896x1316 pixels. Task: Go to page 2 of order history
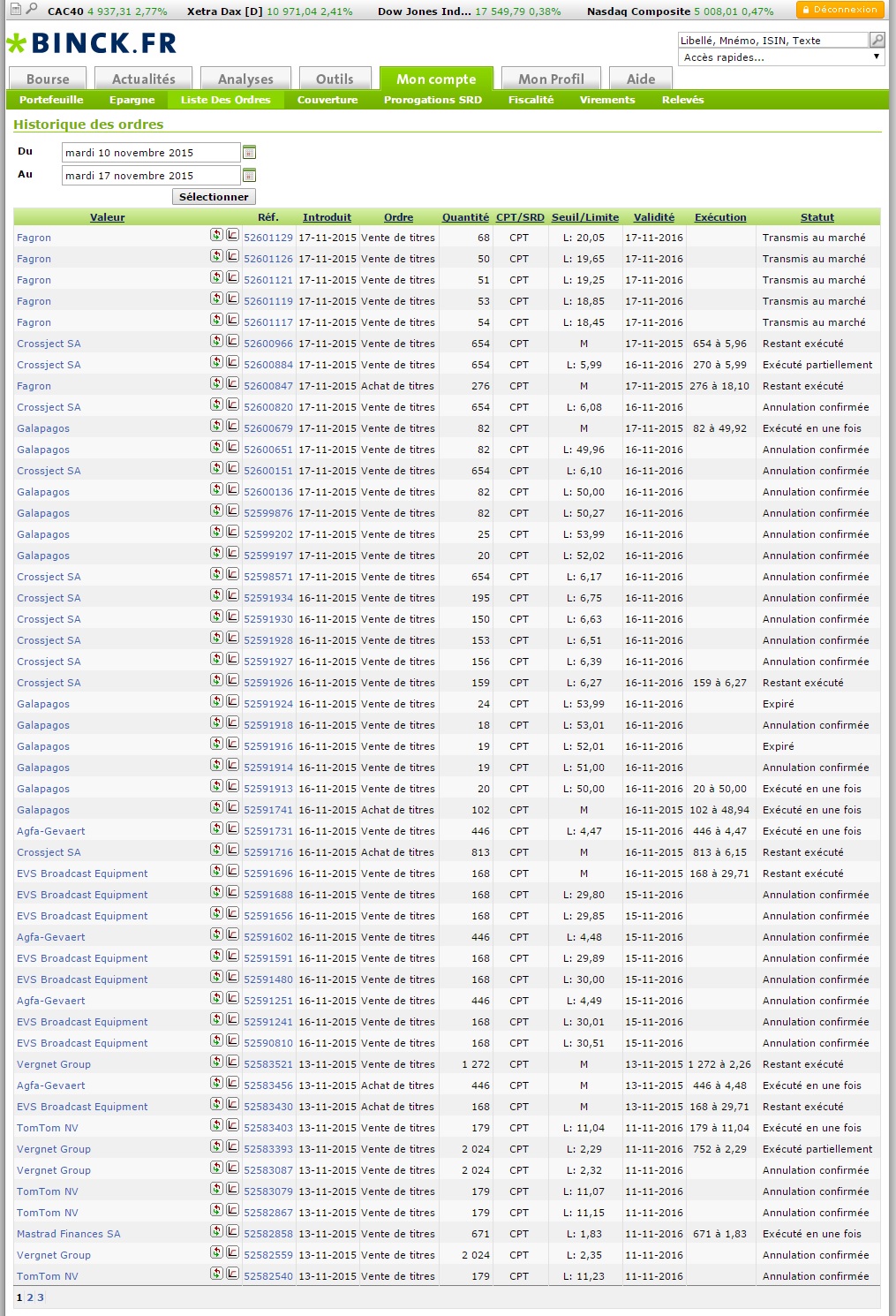coord(30,1297)
